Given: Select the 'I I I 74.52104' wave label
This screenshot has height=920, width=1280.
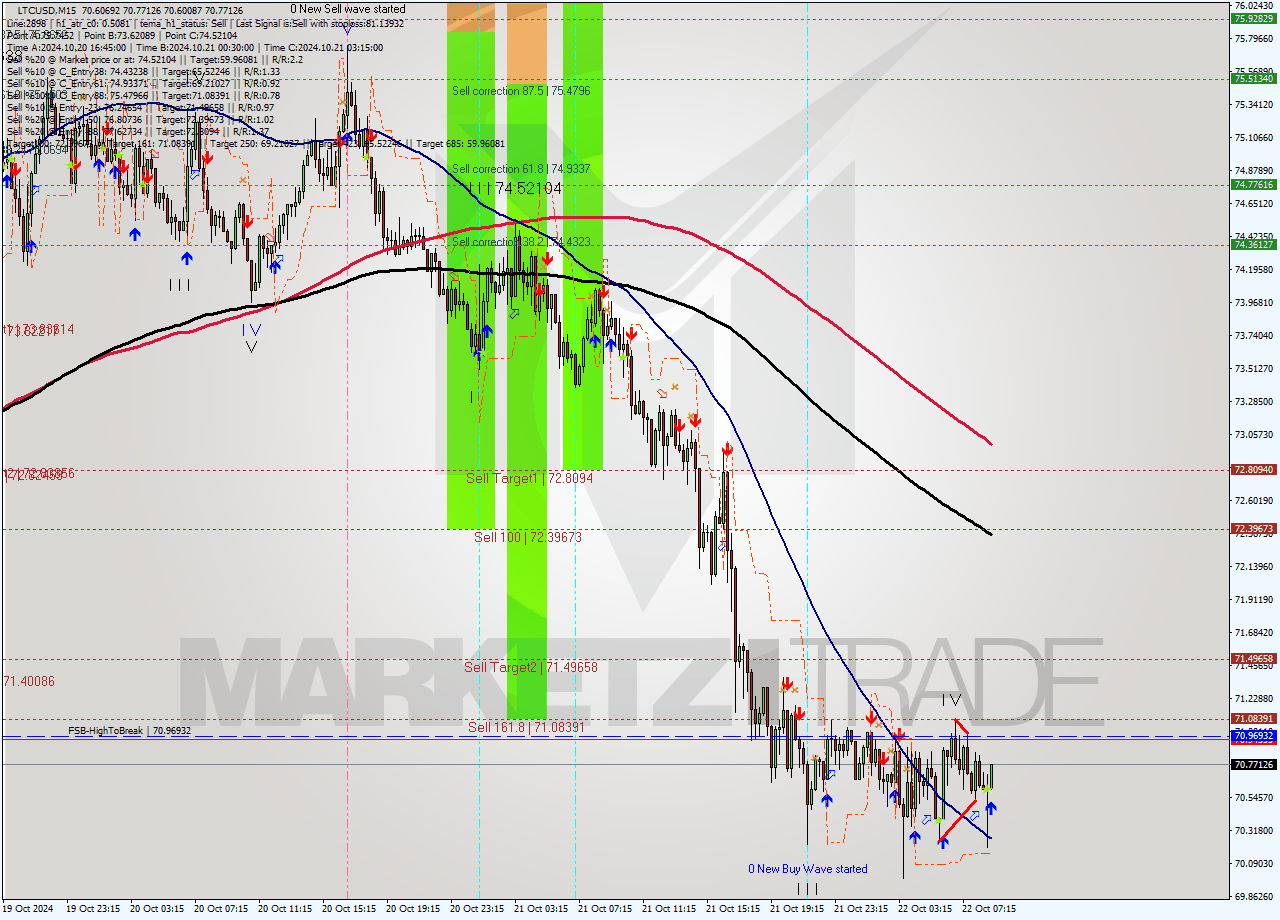Looking at the screenshot, I should pos(515,188).
